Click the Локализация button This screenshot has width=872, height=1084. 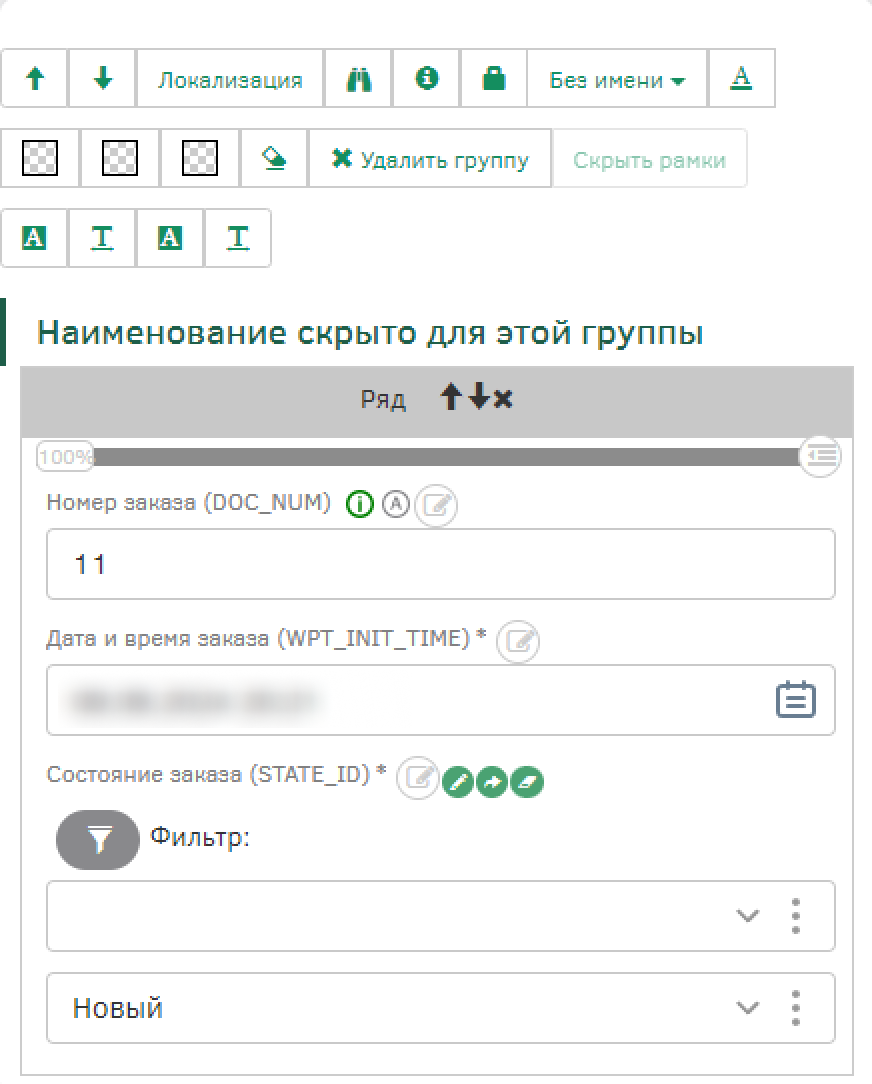[x=230, y=80]
